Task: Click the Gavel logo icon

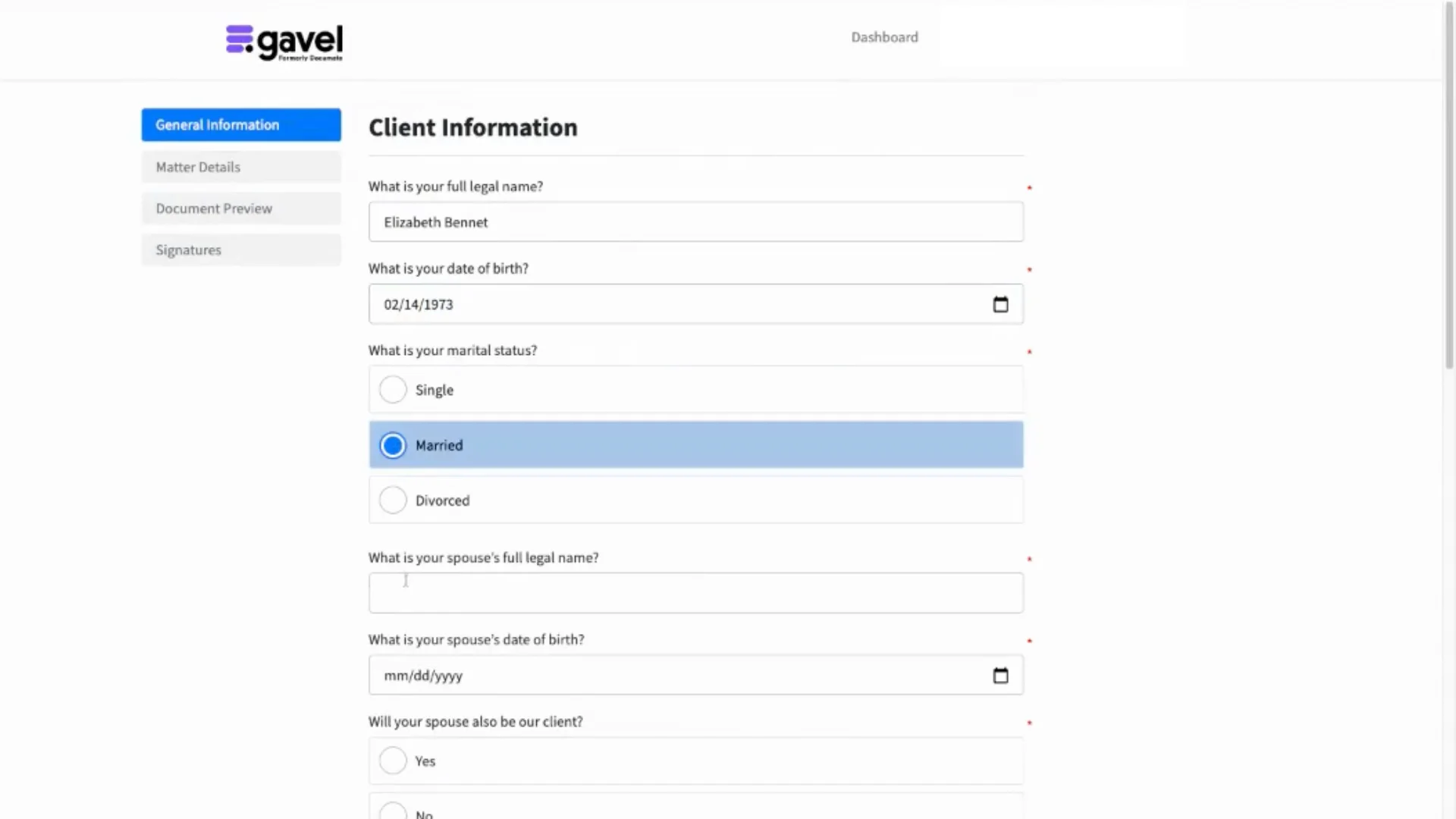Action: [240, 39]
